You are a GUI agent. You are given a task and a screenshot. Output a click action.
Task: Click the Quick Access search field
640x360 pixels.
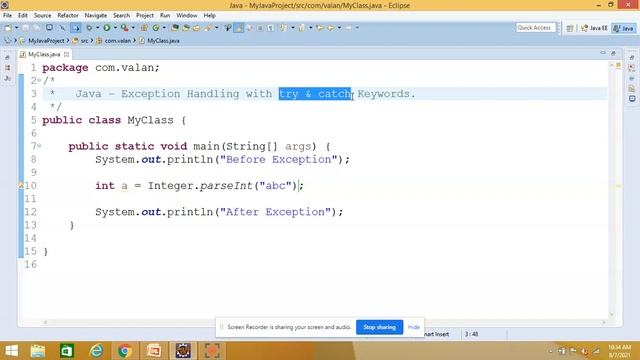(x=536, y=27)
